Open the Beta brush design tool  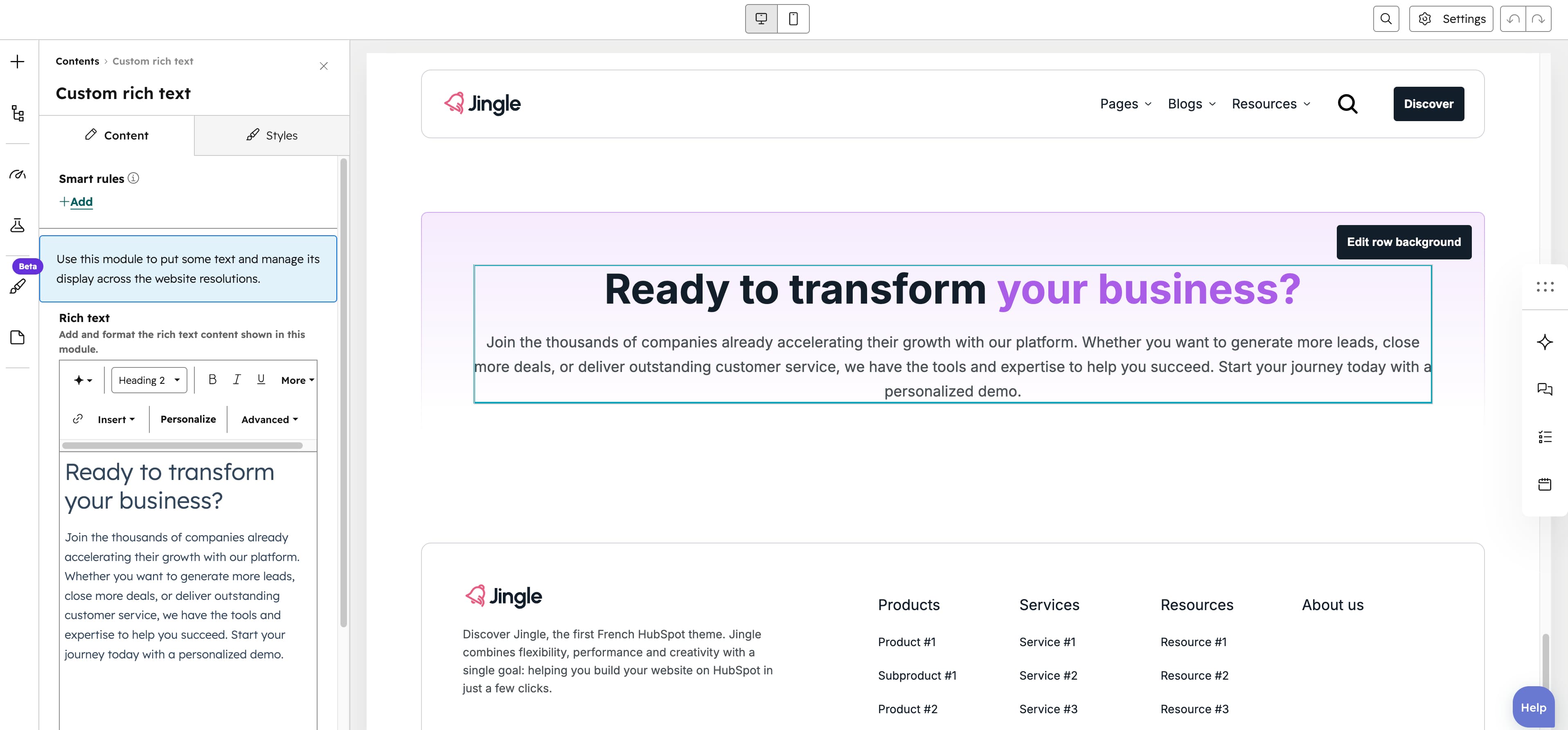tap(18, 286)
